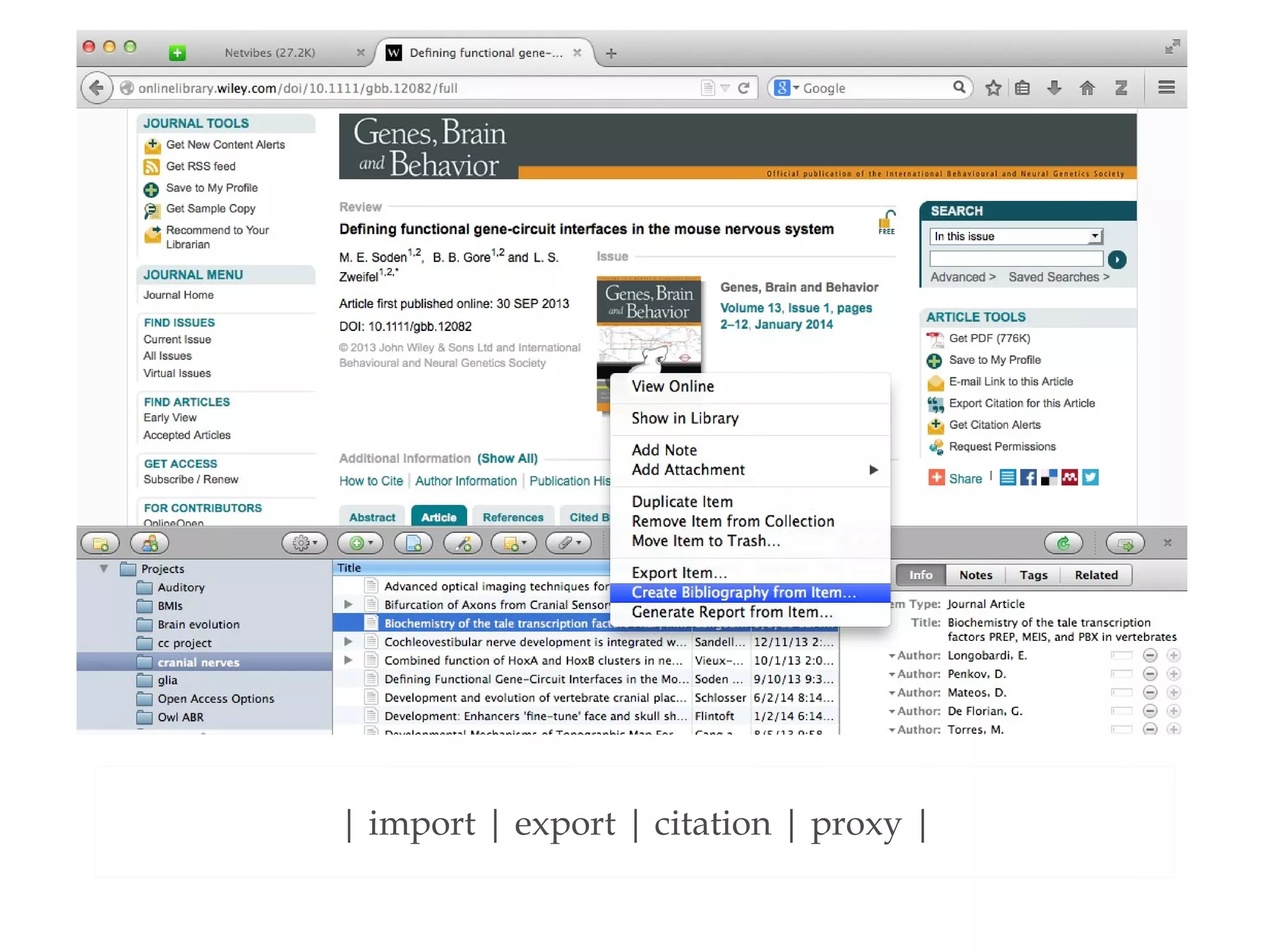The height and width of the screenshot is (952, 1270).
Task: Open the Zotero Attachment paperclip dropdown
Action: (569, 544)
